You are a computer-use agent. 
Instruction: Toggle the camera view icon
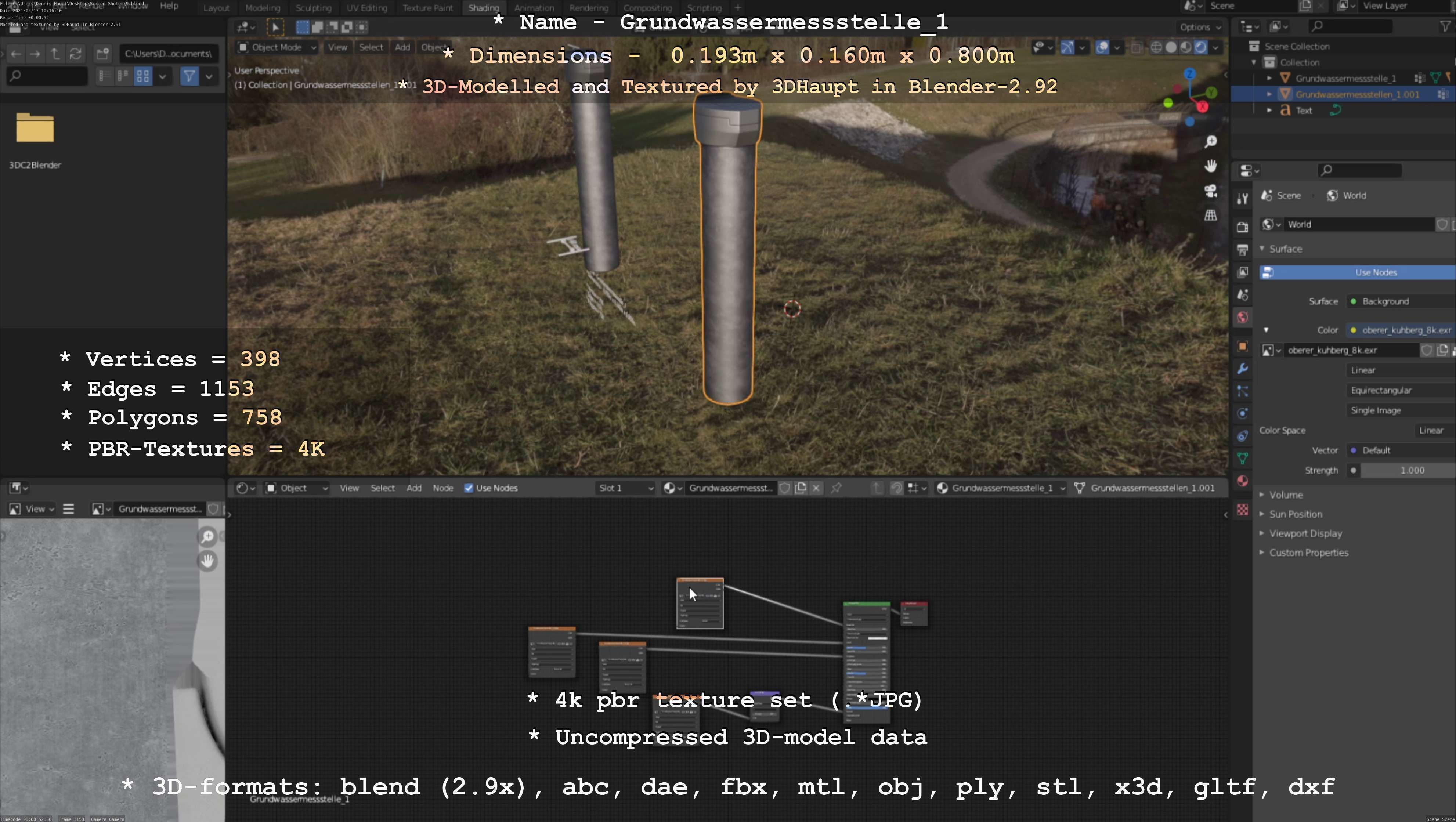pos(1210,191)
